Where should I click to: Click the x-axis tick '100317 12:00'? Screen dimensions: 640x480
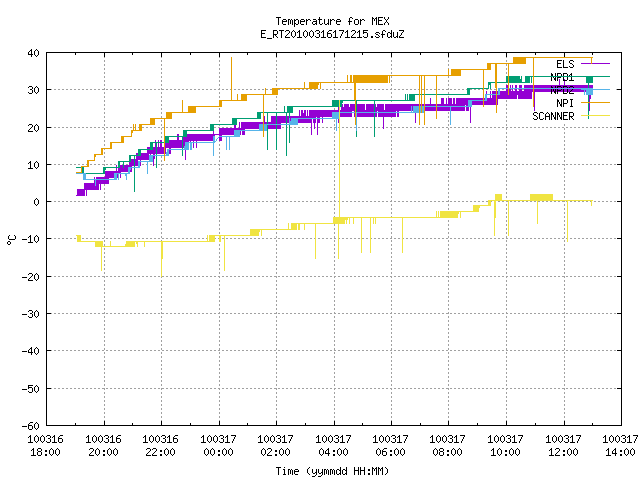click(563, 446)
